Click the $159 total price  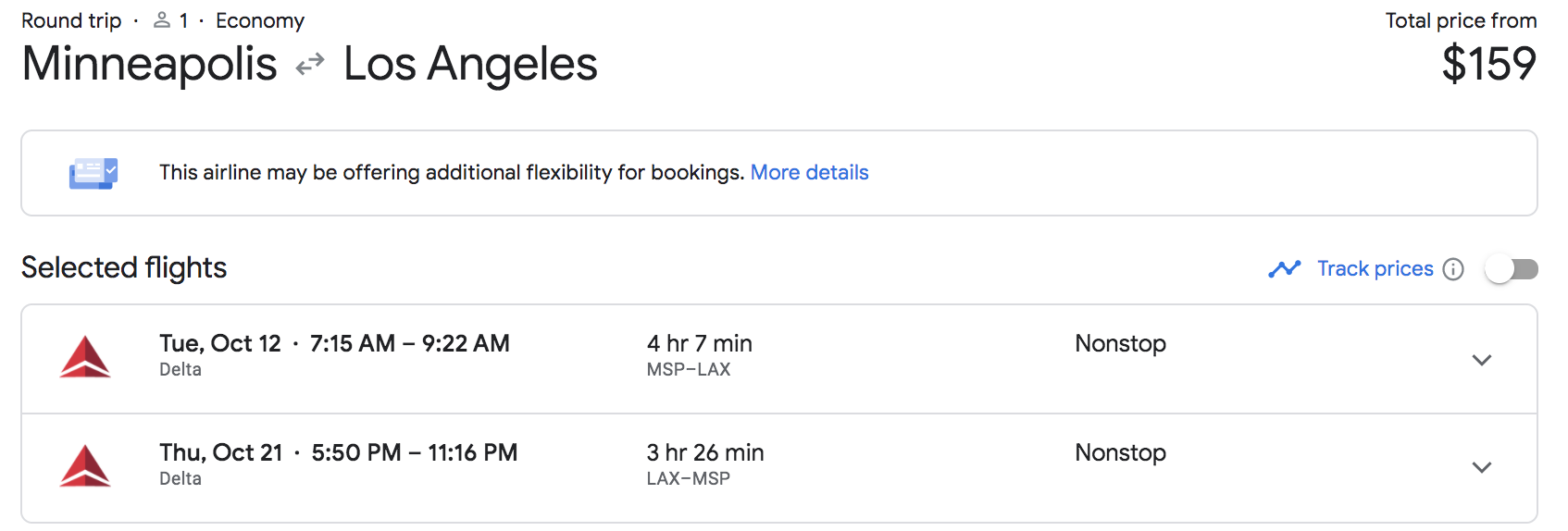tap(1489, 64)
